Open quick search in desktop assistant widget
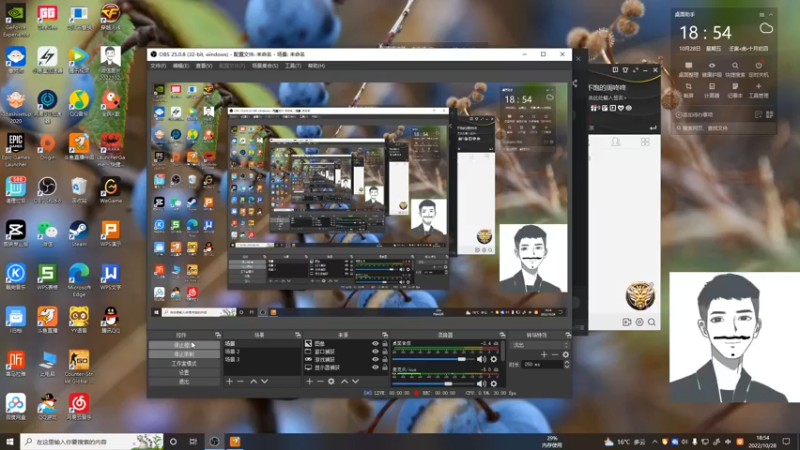800x450 pixels. point(735,69)
